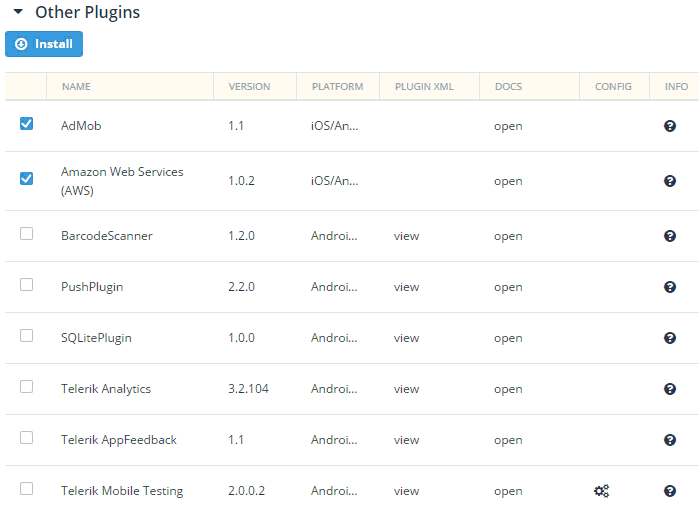Open docs for Amazon Web Services
The height and width of the screenshot is (516, 700).
508,182
